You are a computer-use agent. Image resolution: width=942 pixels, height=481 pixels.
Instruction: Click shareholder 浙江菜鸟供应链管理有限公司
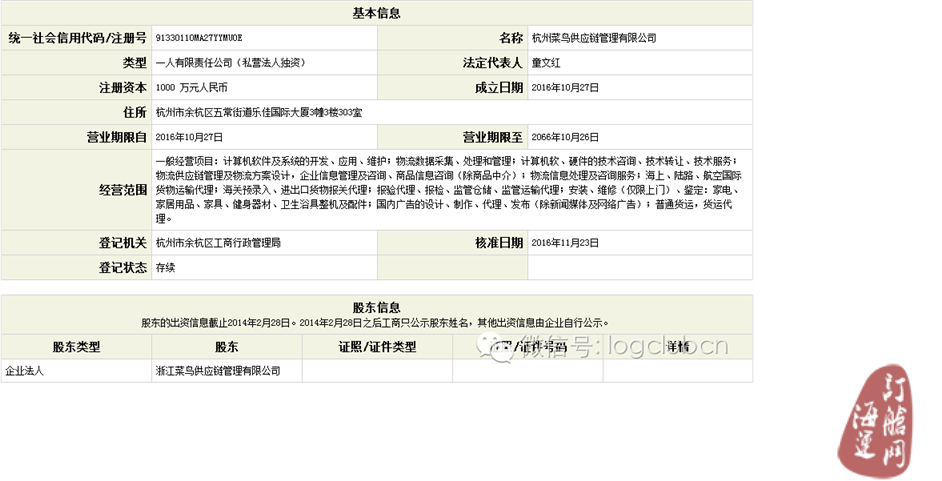218,371
